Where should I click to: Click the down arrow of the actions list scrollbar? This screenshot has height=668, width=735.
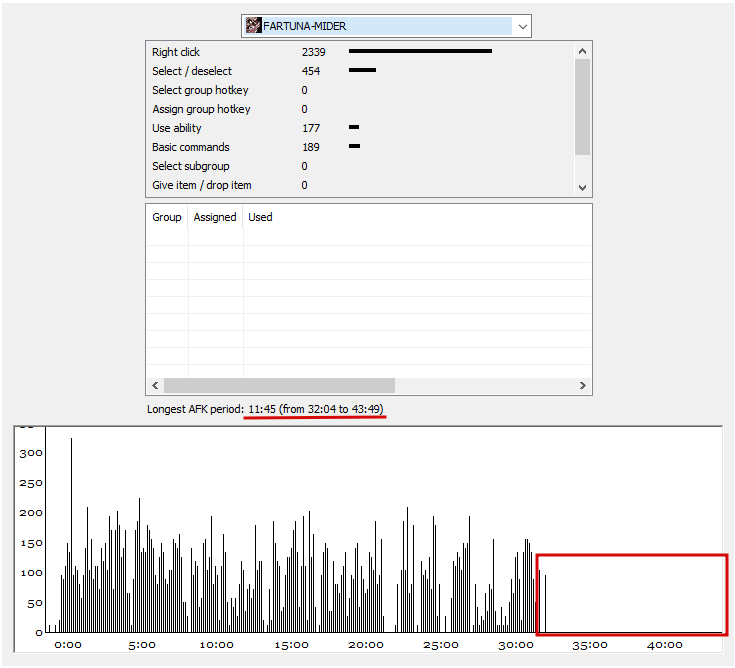582,188
